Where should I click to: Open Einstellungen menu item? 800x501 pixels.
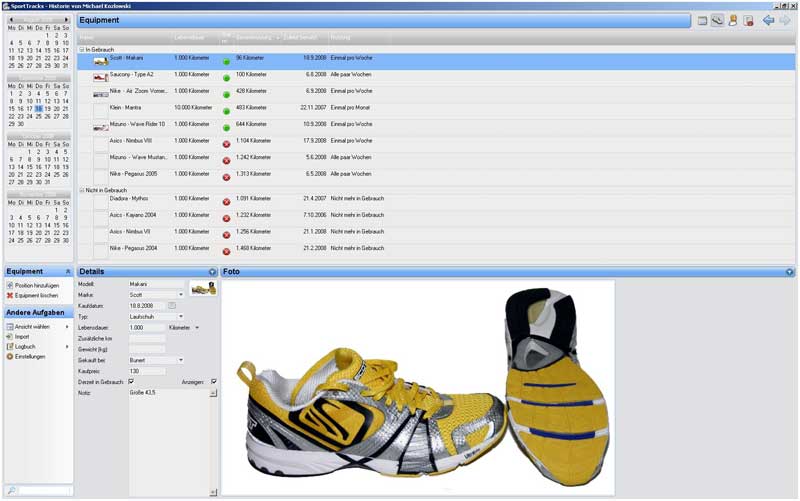pyautogui.click(x=30, y=357)
